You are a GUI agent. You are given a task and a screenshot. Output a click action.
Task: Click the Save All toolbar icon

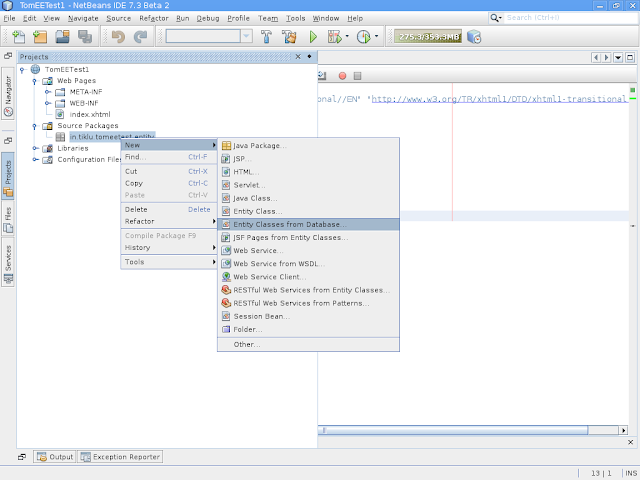coord(85,37)
